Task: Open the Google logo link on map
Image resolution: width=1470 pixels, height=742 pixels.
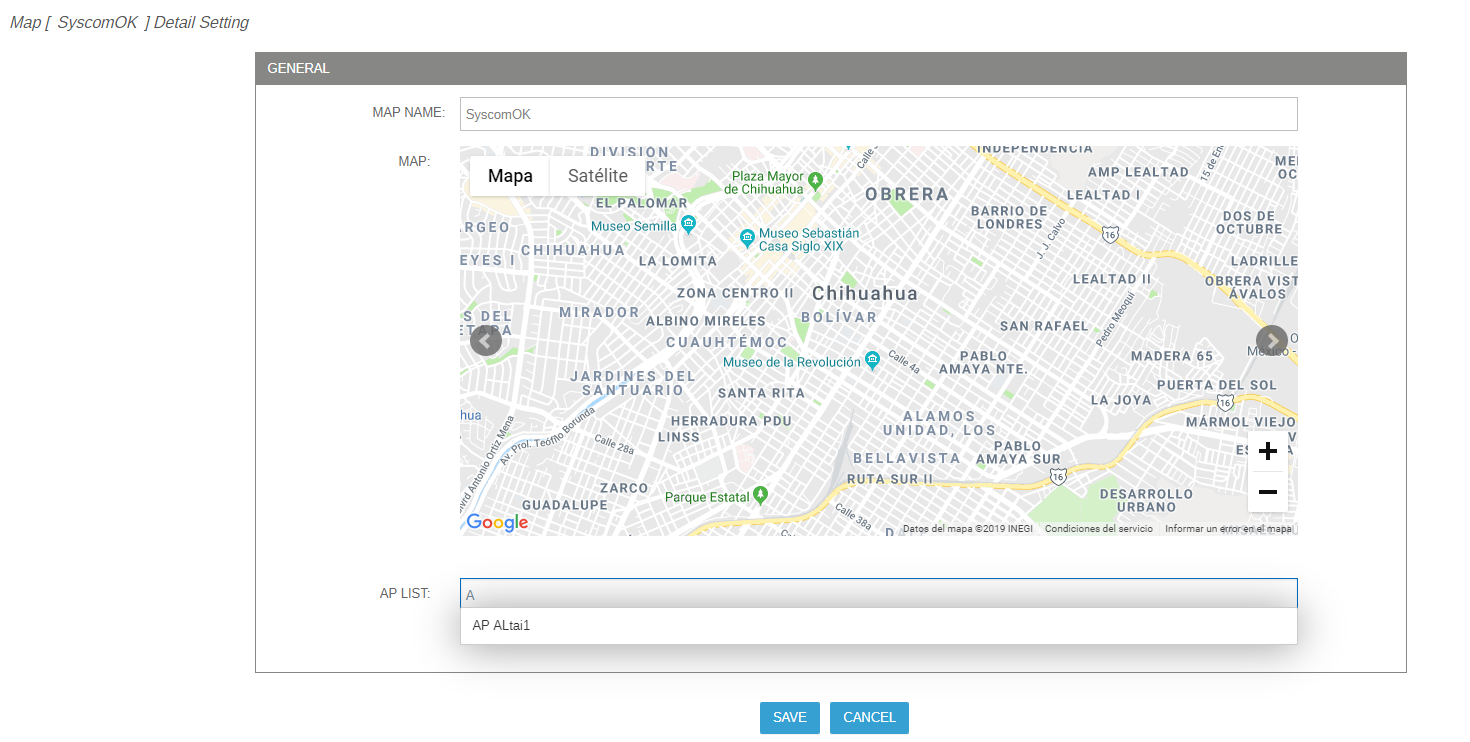Action: 497,522
